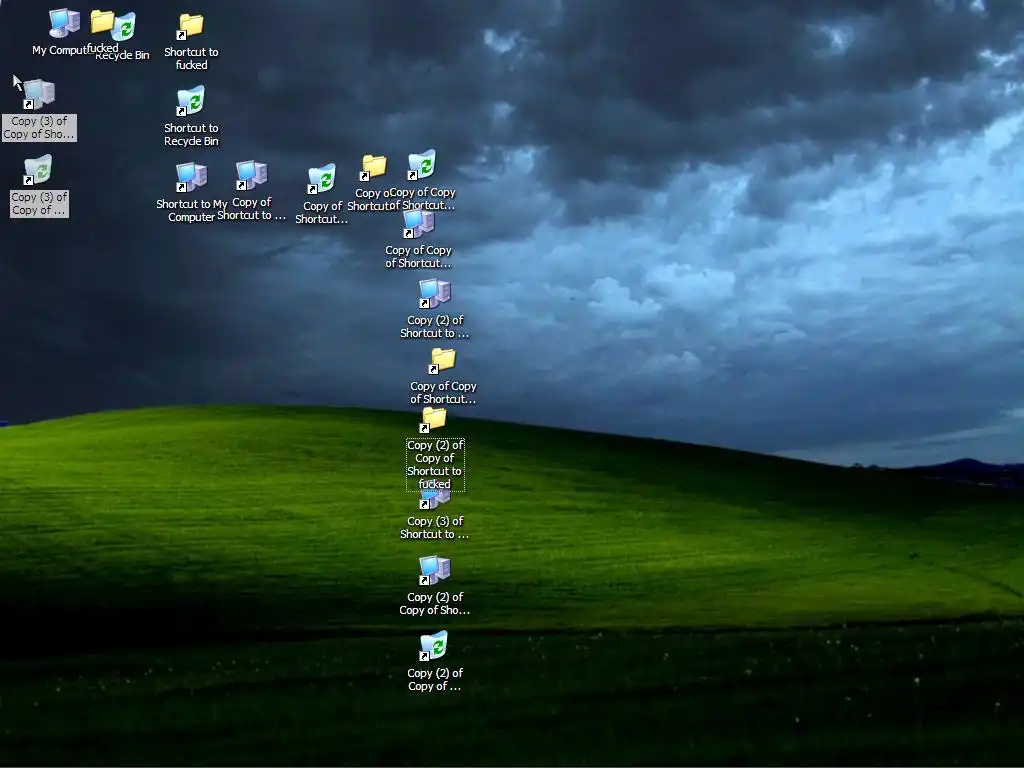This screenshot has width=1024, height=768.
Task: Select the 'Shortcut to Recycle Bin' icon
Action: 191,102
